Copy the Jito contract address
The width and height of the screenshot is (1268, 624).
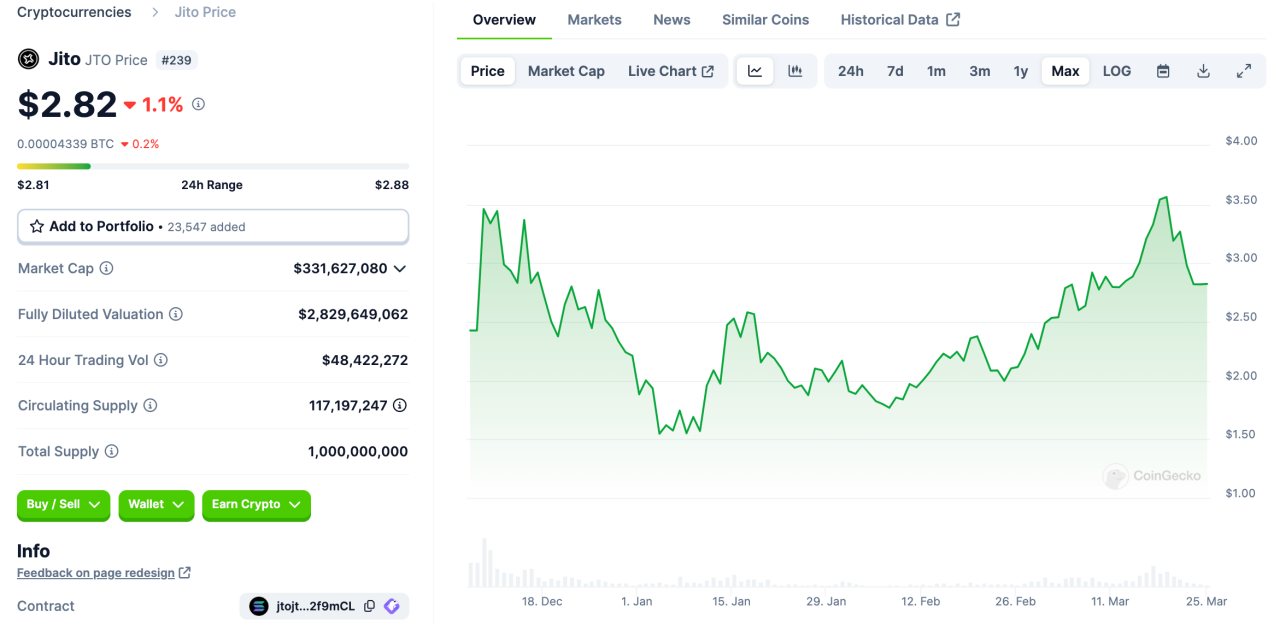(x=370, y=606)
